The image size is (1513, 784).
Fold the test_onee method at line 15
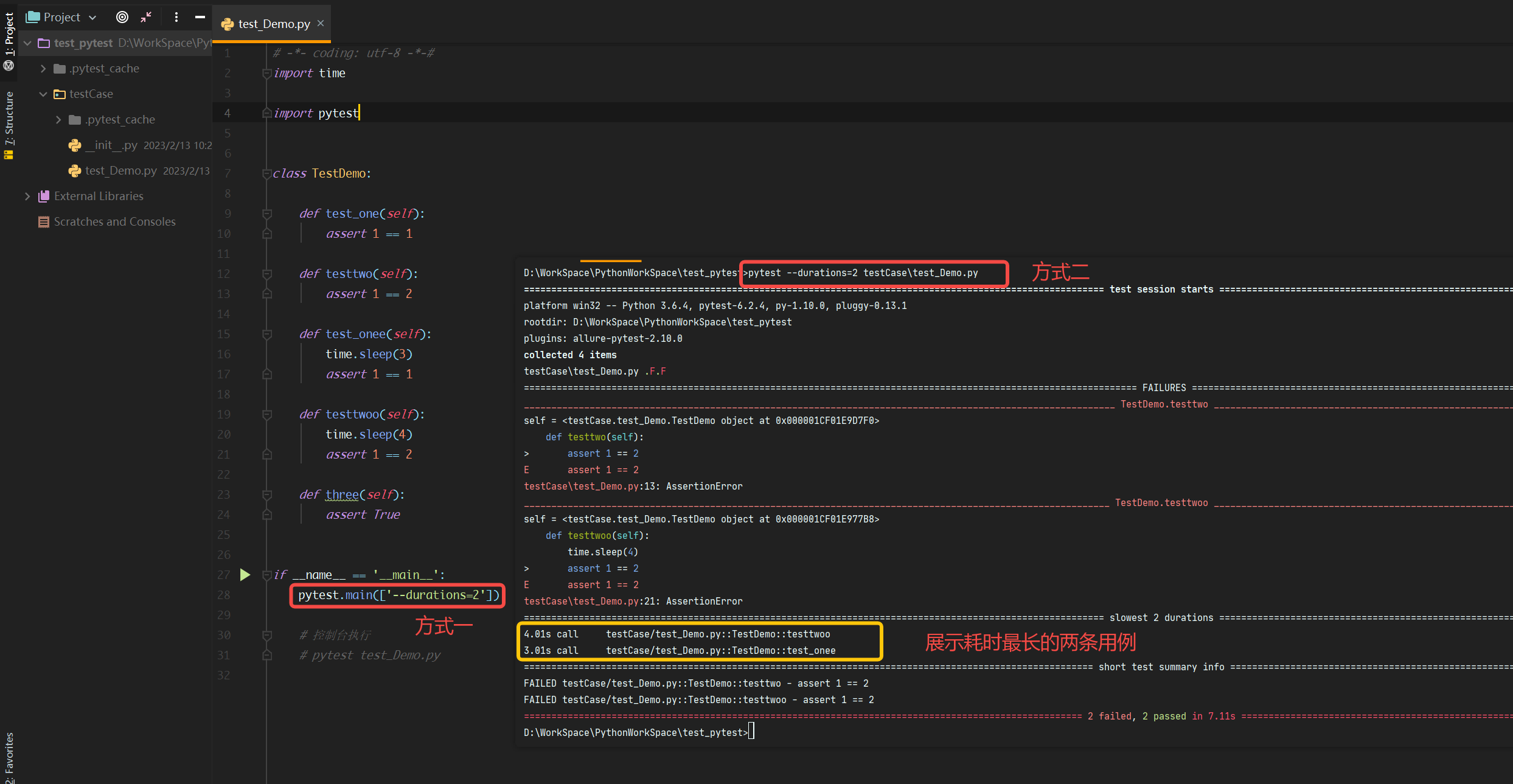[x=266, y=335]
